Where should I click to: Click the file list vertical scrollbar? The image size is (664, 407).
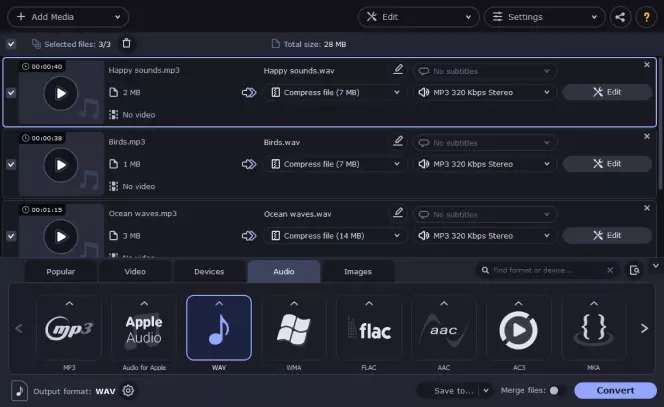tap(660, 125)
